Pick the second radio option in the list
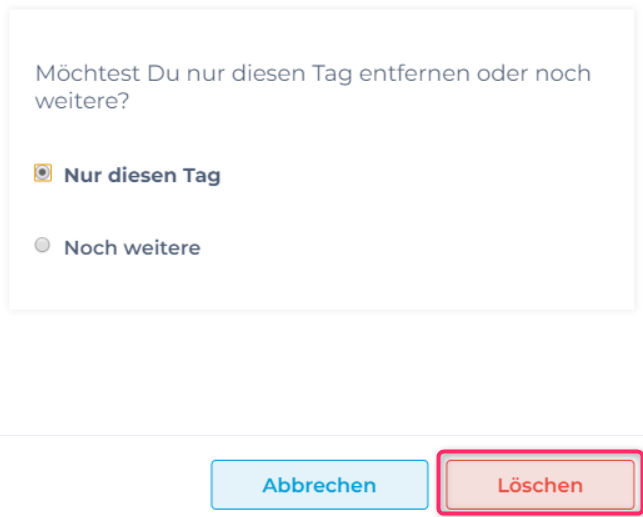 coord(42,245)
